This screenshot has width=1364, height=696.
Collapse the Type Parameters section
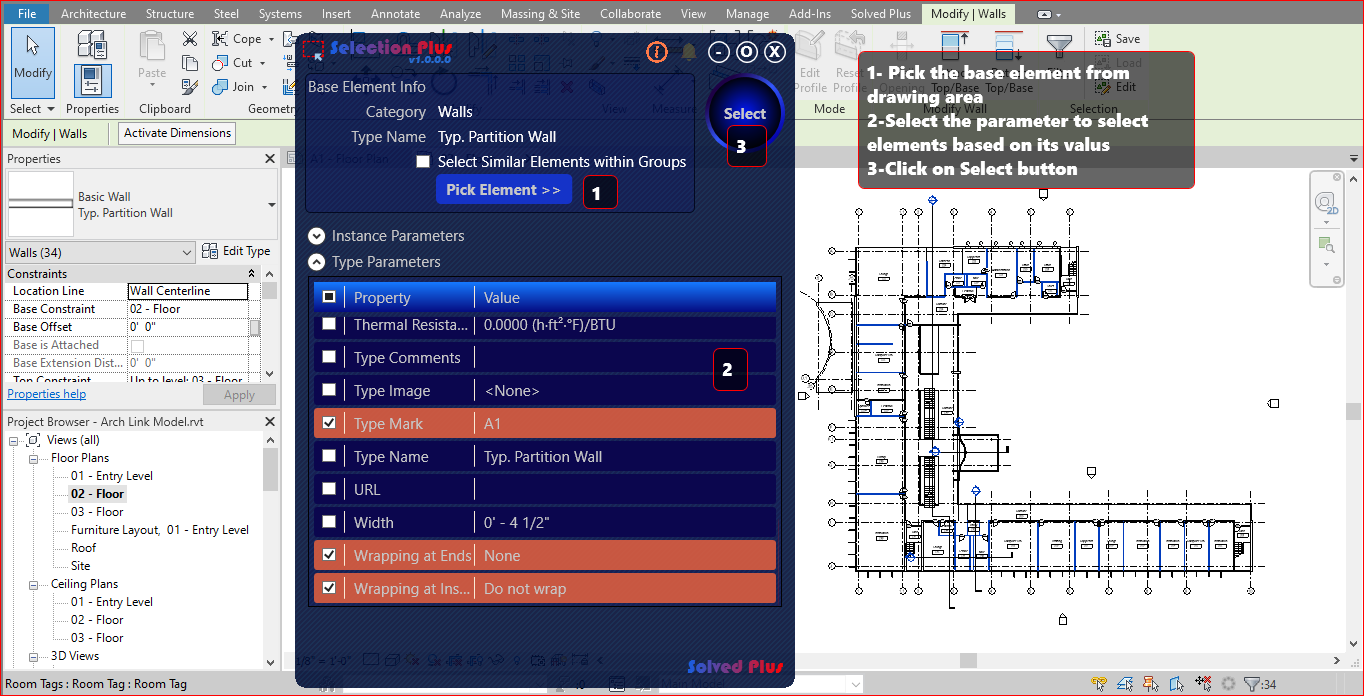[x=317, y=262]
